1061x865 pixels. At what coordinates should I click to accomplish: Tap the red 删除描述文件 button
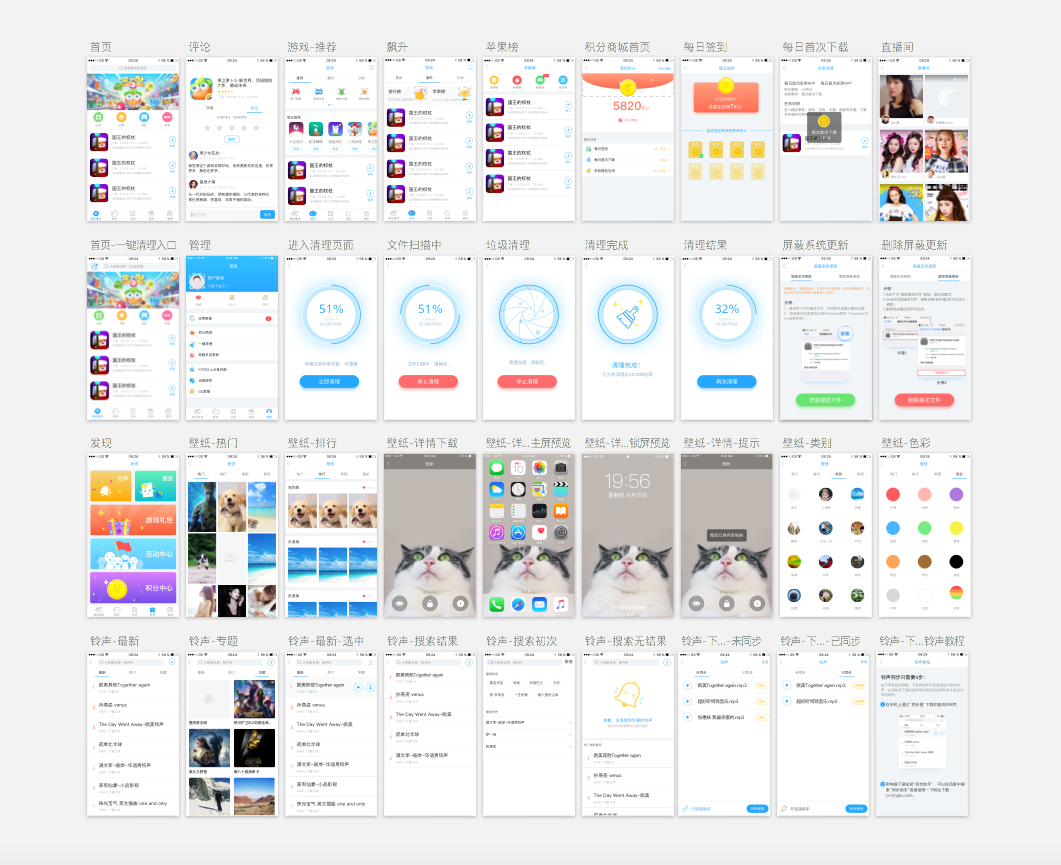[x=924, y=400]
